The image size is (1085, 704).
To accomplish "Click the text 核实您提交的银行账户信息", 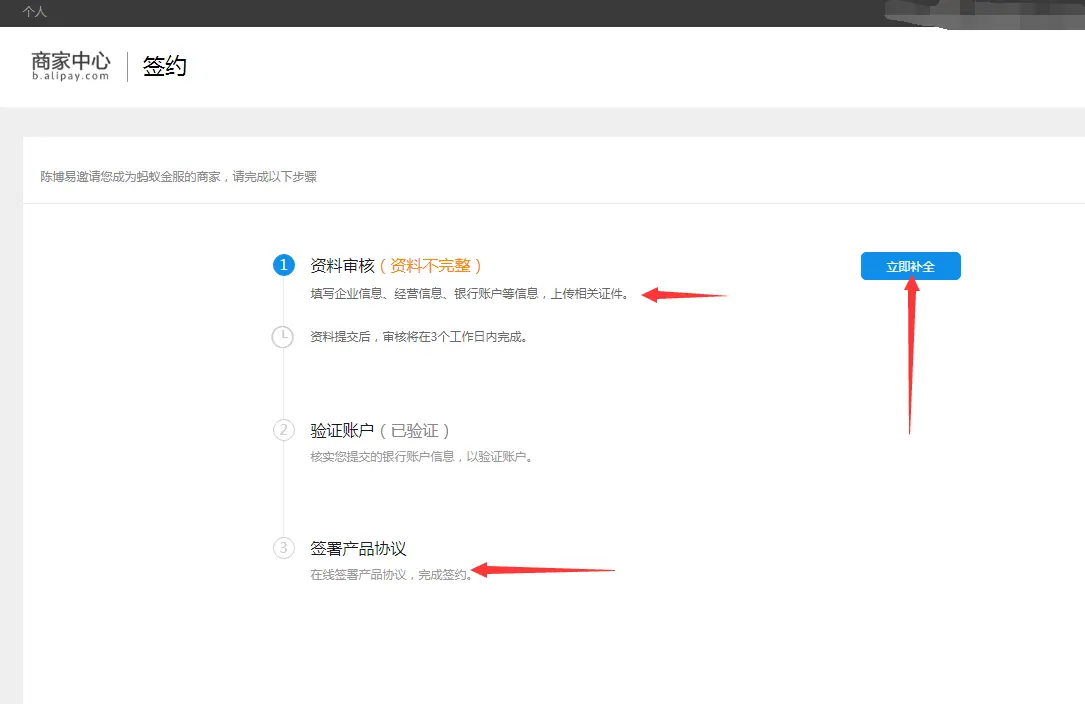I will click(x=420, y=456).
